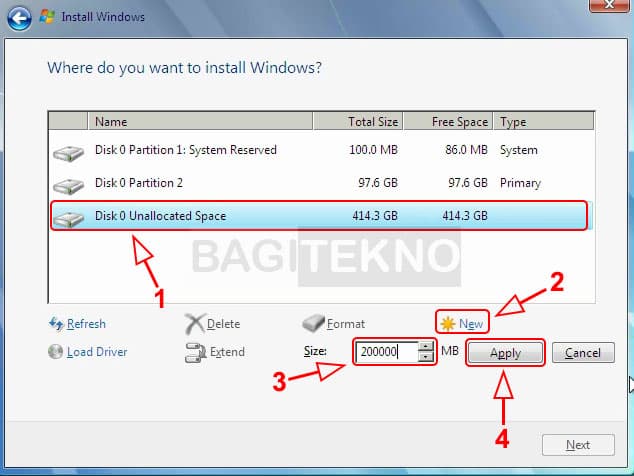Click the Load Driver disc icon
This screenshot has height=476, width=634.
pyautogui.click(x=55, y=352)
